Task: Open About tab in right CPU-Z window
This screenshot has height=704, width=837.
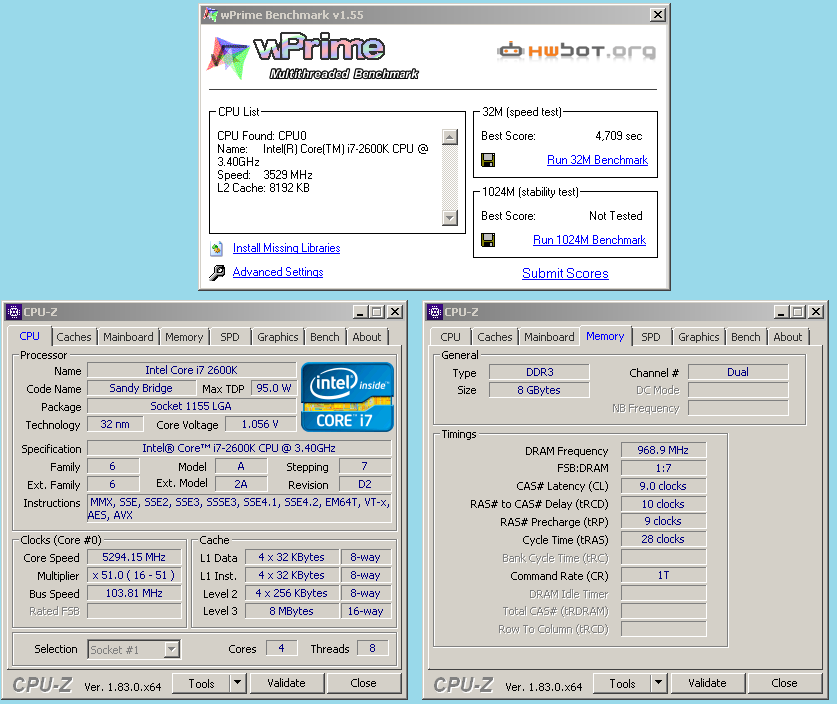Action: pos(788,337)
